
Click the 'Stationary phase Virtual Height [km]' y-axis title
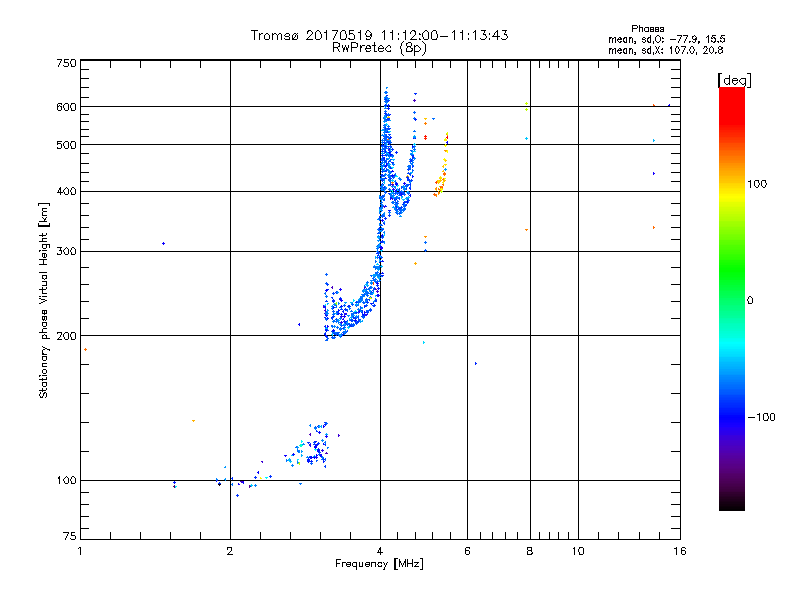click(x=43, y=300)
